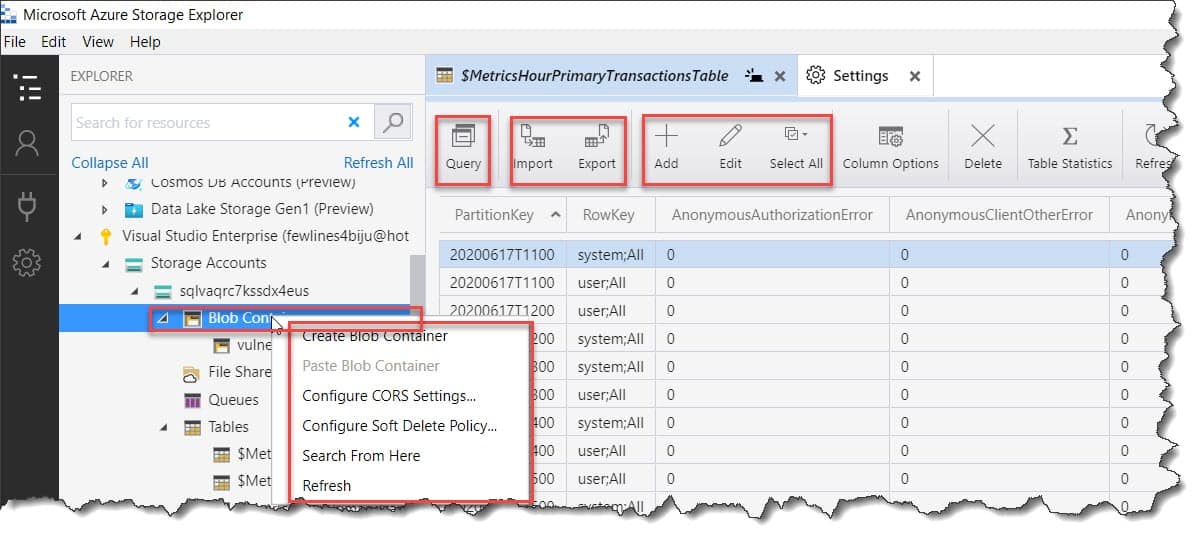Select the 20200617T1200 partition key cell
1202x541 pixels.
point(503,311)
